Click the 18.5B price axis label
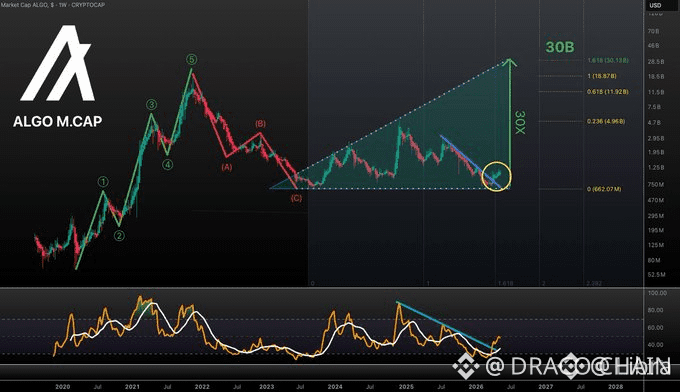This screenshot has height=392, width=680. [x=656, y=77]
